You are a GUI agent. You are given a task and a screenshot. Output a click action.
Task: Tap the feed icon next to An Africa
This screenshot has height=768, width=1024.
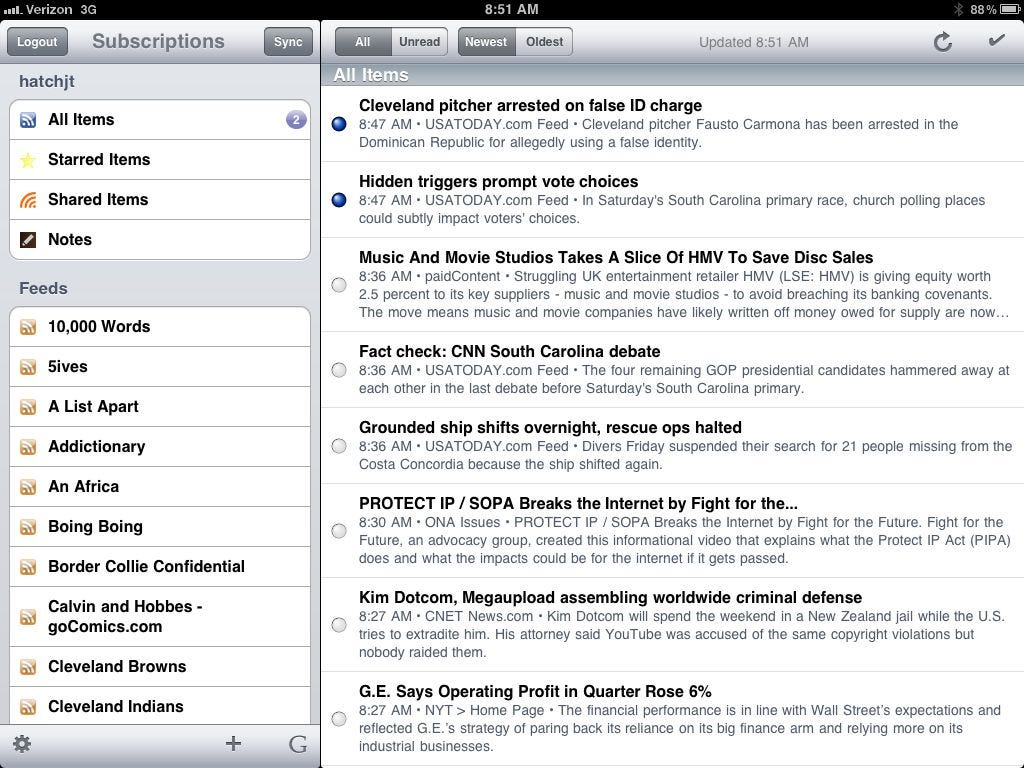(28, 487)
